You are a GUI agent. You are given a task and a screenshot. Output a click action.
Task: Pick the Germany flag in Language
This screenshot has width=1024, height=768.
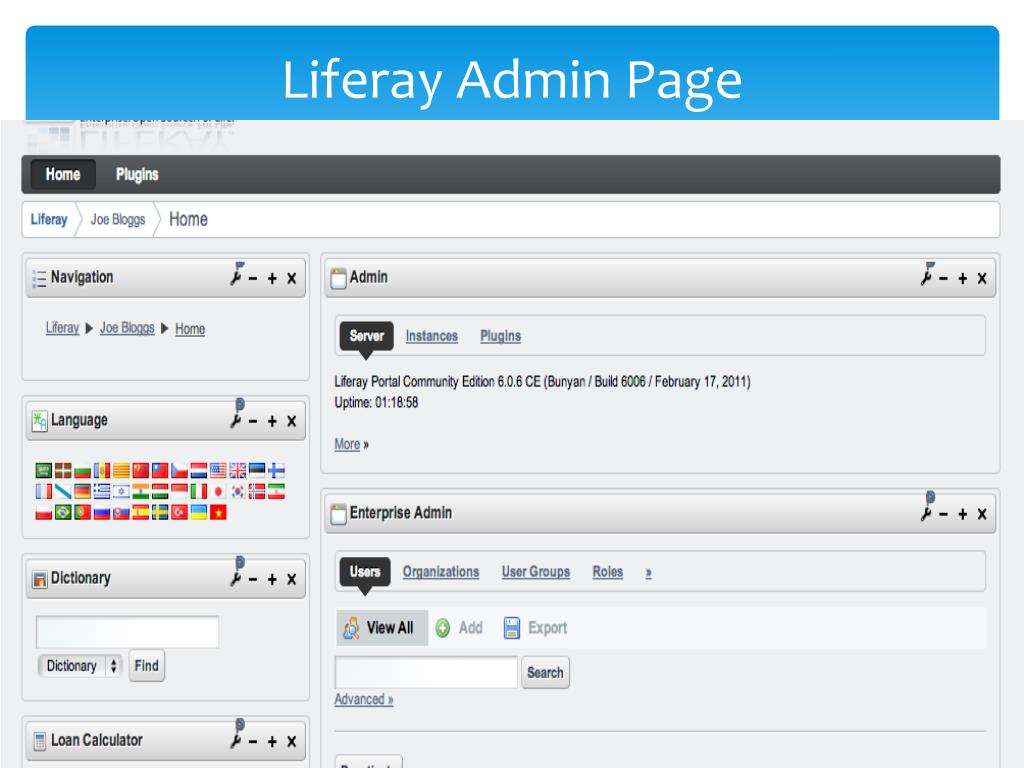[82, 491]
